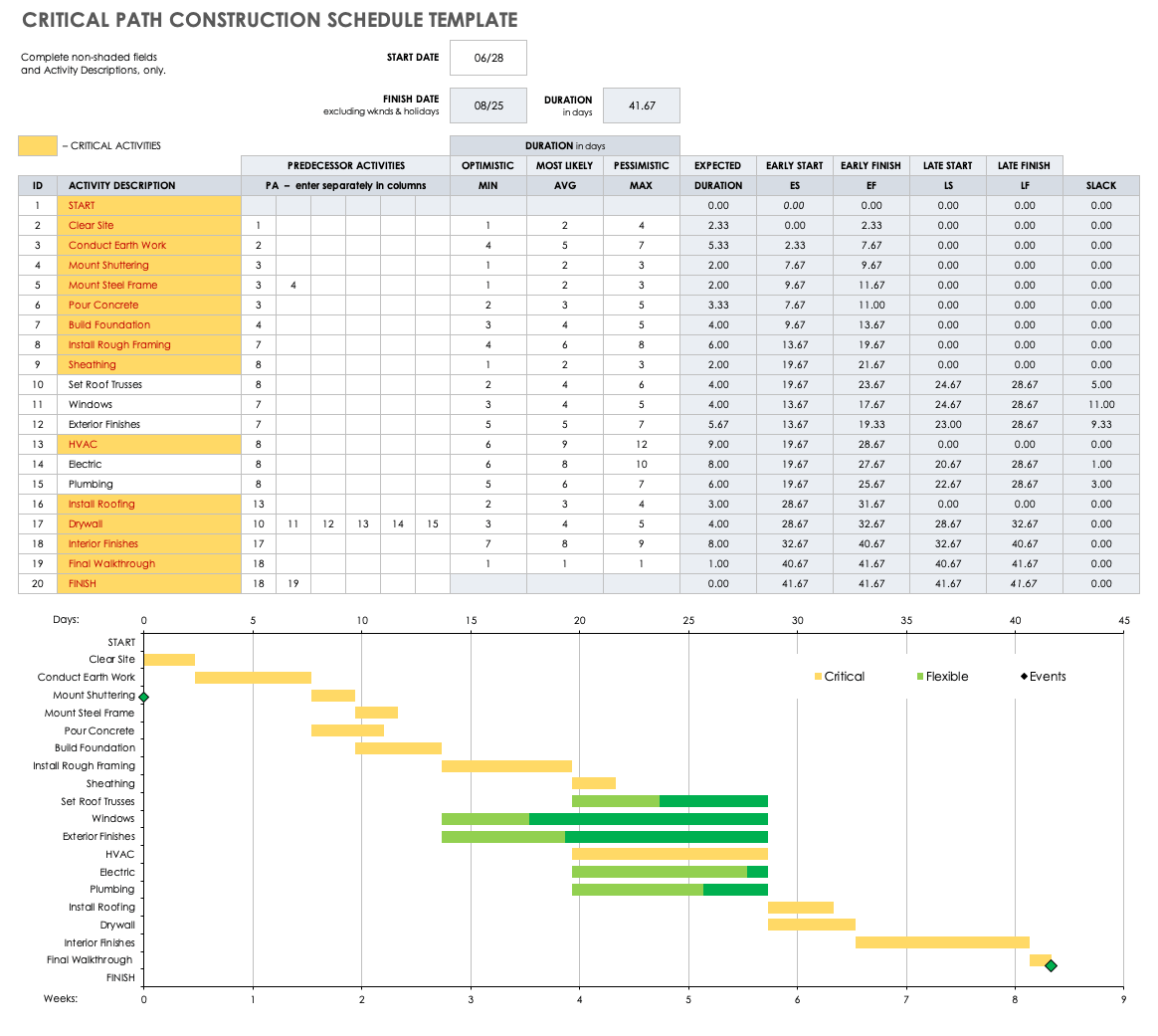Click the FINISH DATE 08/25 field
Viewport: 1158px width, 1036px height.
[487, 105]
